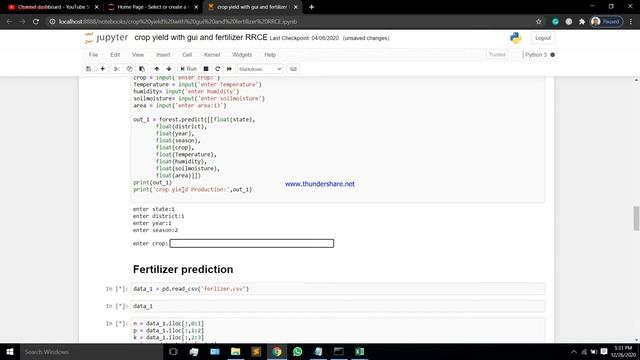Rename notebook title crop yield with gui
Viewport: 640px width, 360px height.
coord(201,38)
